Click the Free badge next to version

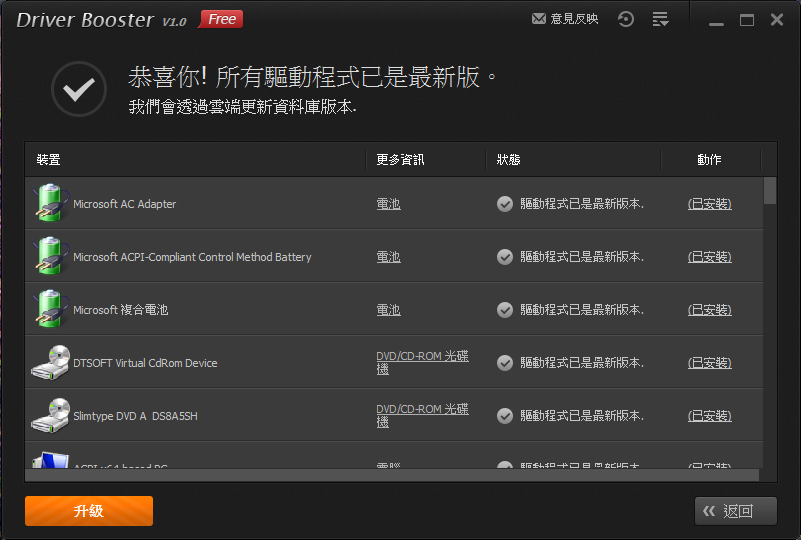(x=221, y=19)
